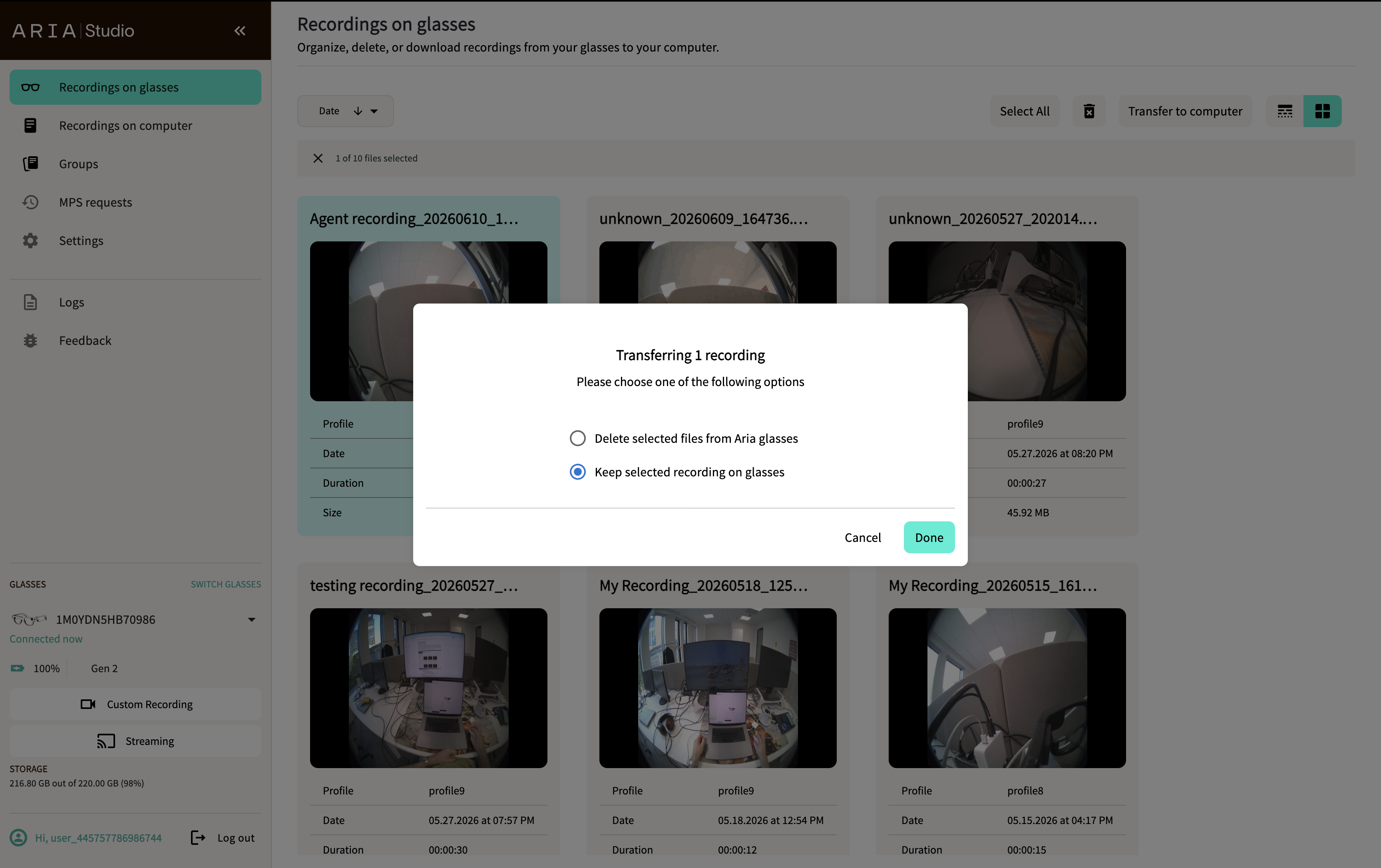The width and height of the screenshot is (1381, 868).
Task: Open Recordings on glasses section
Action: (135, 87)
